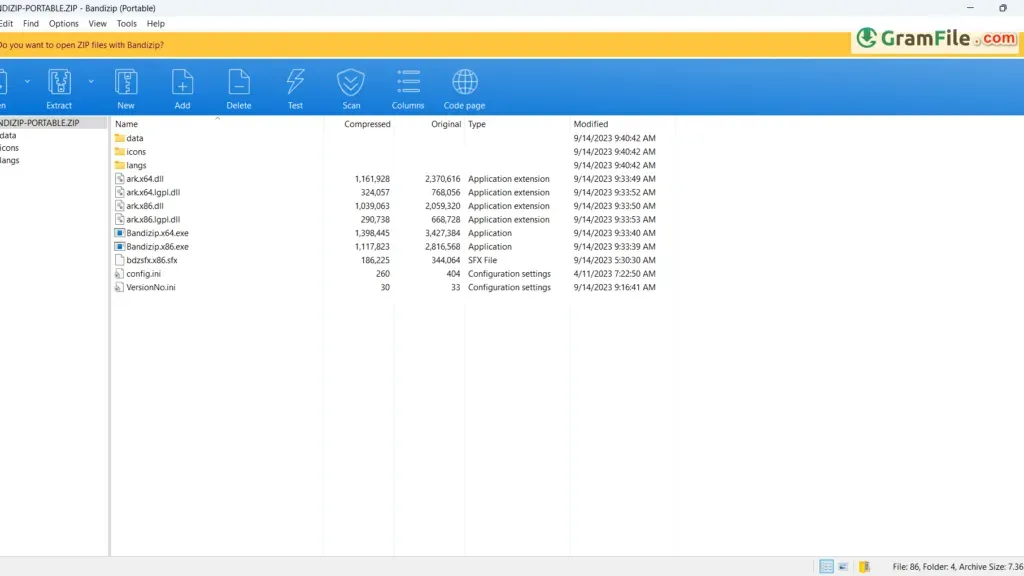Open the dropdown arrow beside the Open button

[x=27, y=82]
